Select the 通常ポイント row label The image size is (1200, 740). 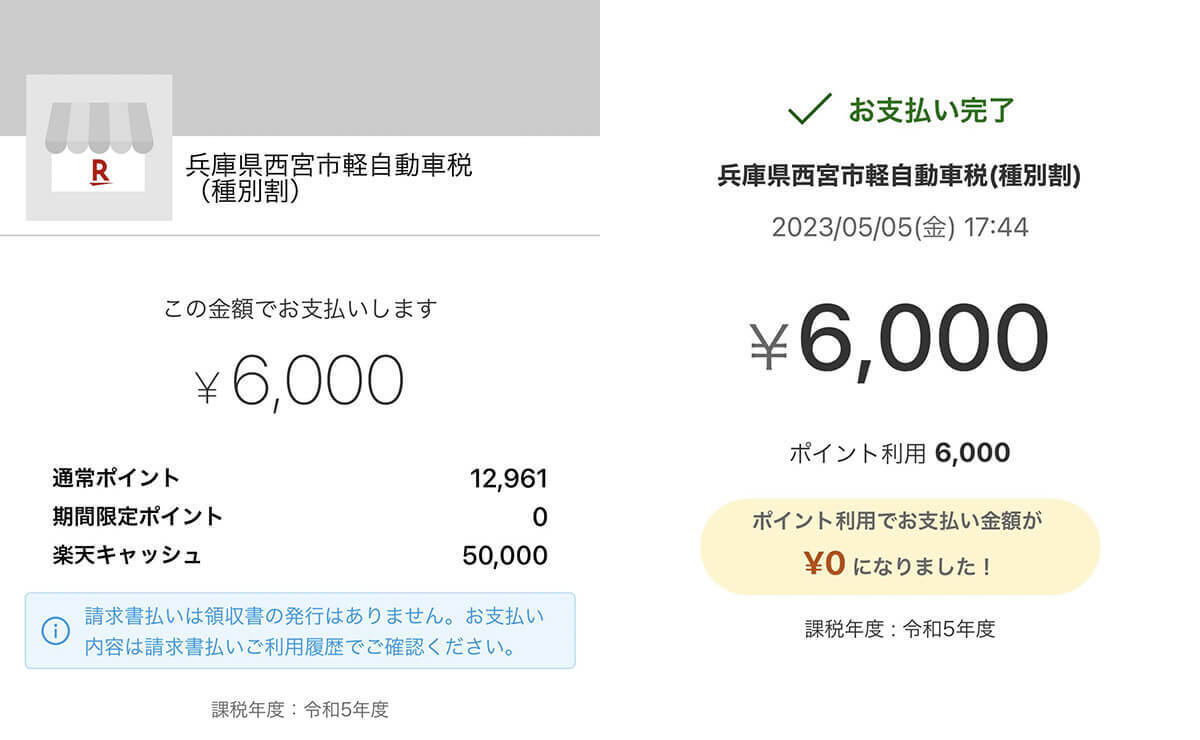pyautogui.click(x=116, y=478)
